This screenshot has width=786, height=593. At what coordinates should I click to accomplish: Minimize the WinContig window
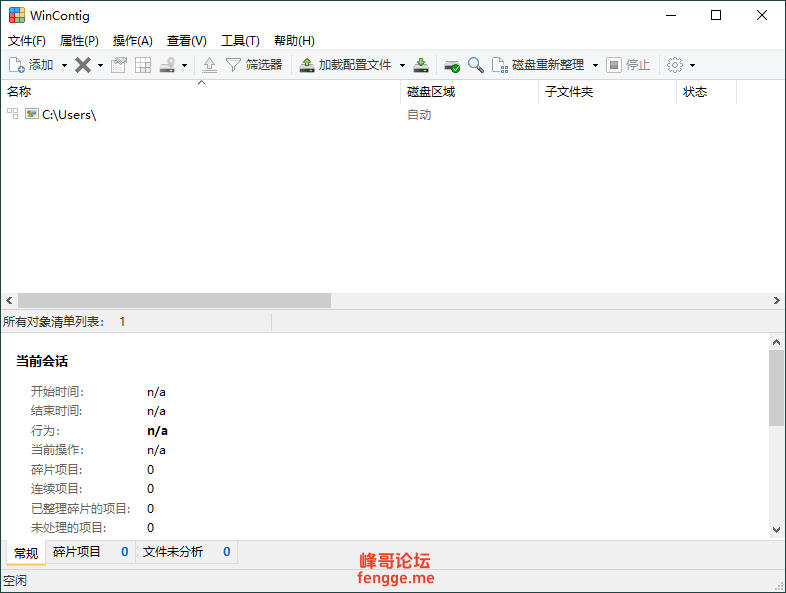pos(671,15)
